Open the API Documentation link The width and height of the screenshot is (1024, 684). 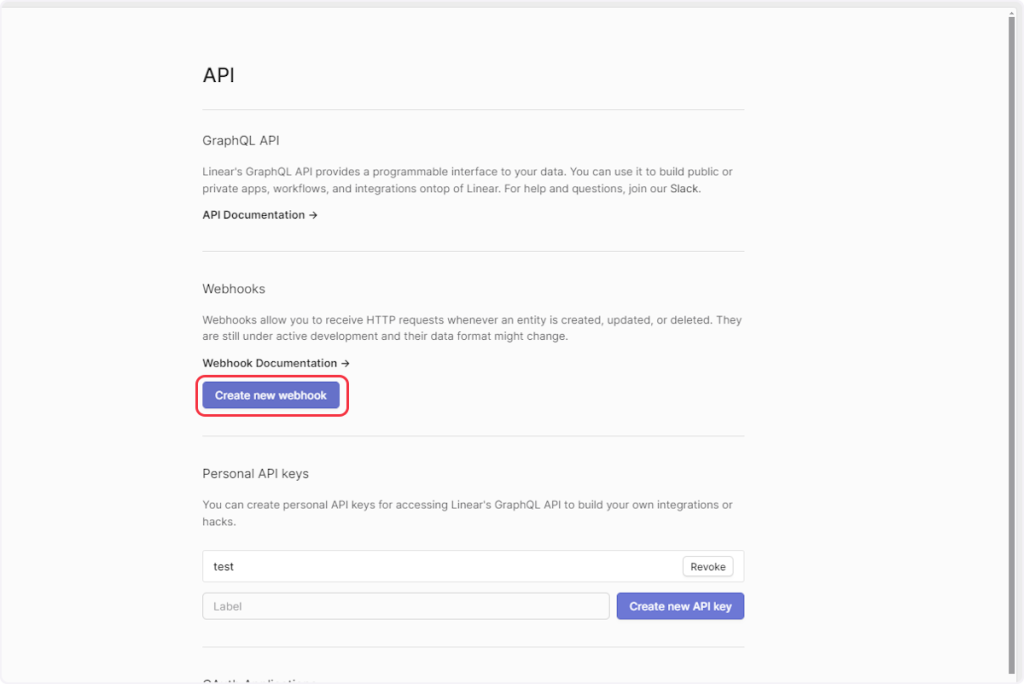pyautogui.click(x=254, y=215)
